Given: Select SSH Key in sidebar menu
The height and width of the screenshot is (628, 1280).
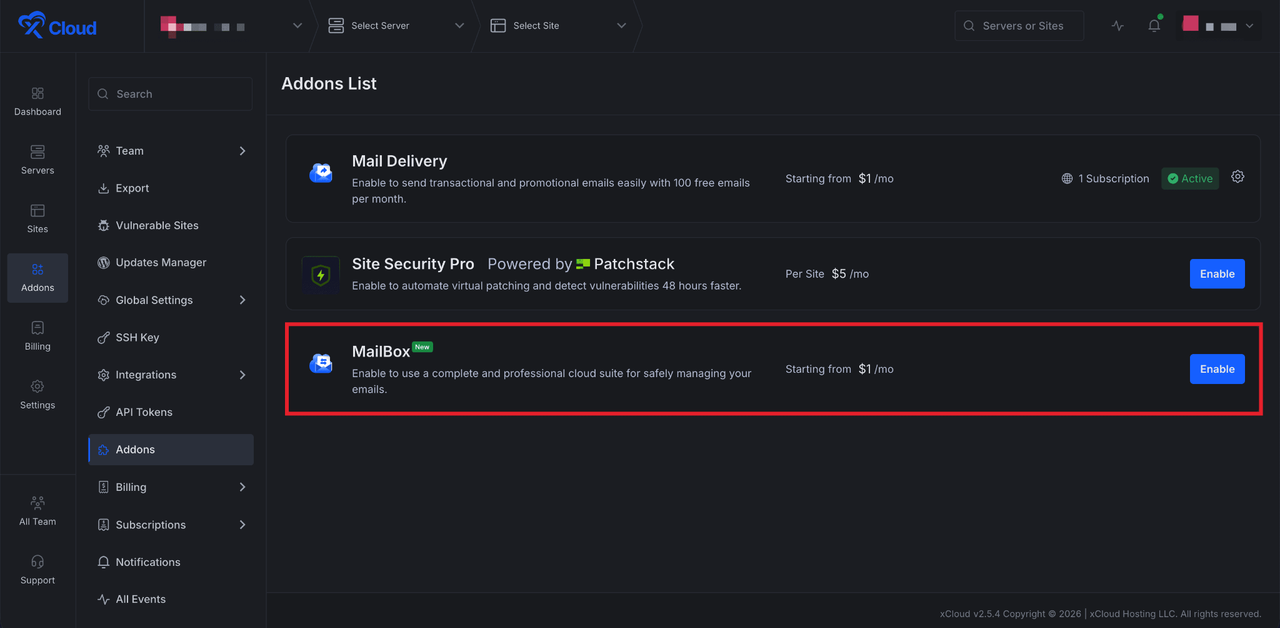Looking at the screenshot, I should click(x=171, y=338).
